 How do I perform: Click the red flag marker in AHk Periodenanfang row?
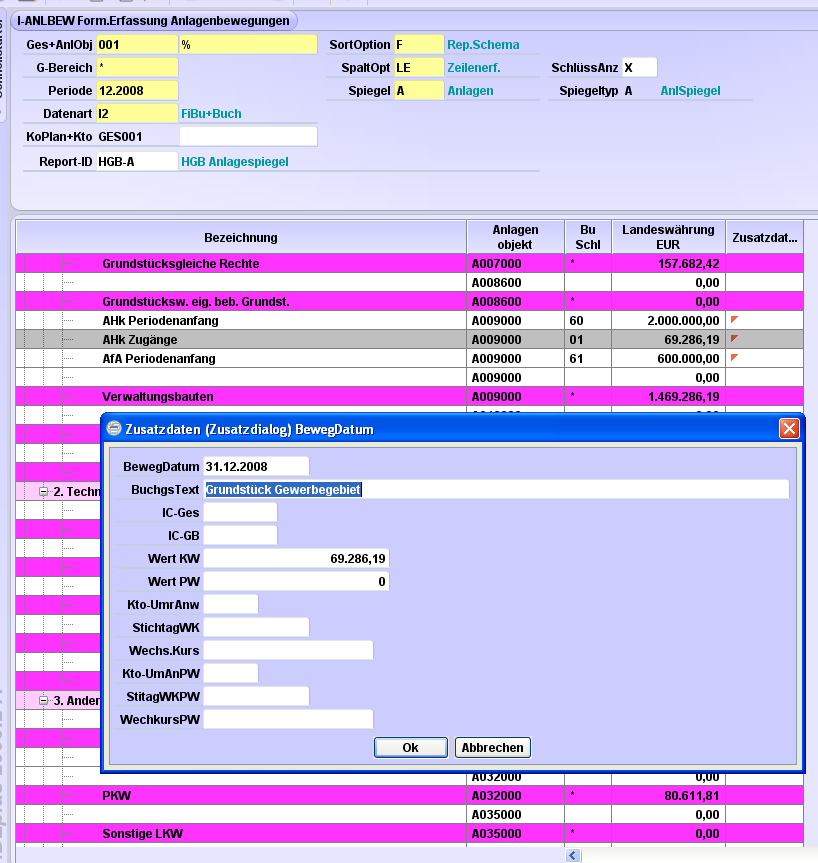click(734, 319)
